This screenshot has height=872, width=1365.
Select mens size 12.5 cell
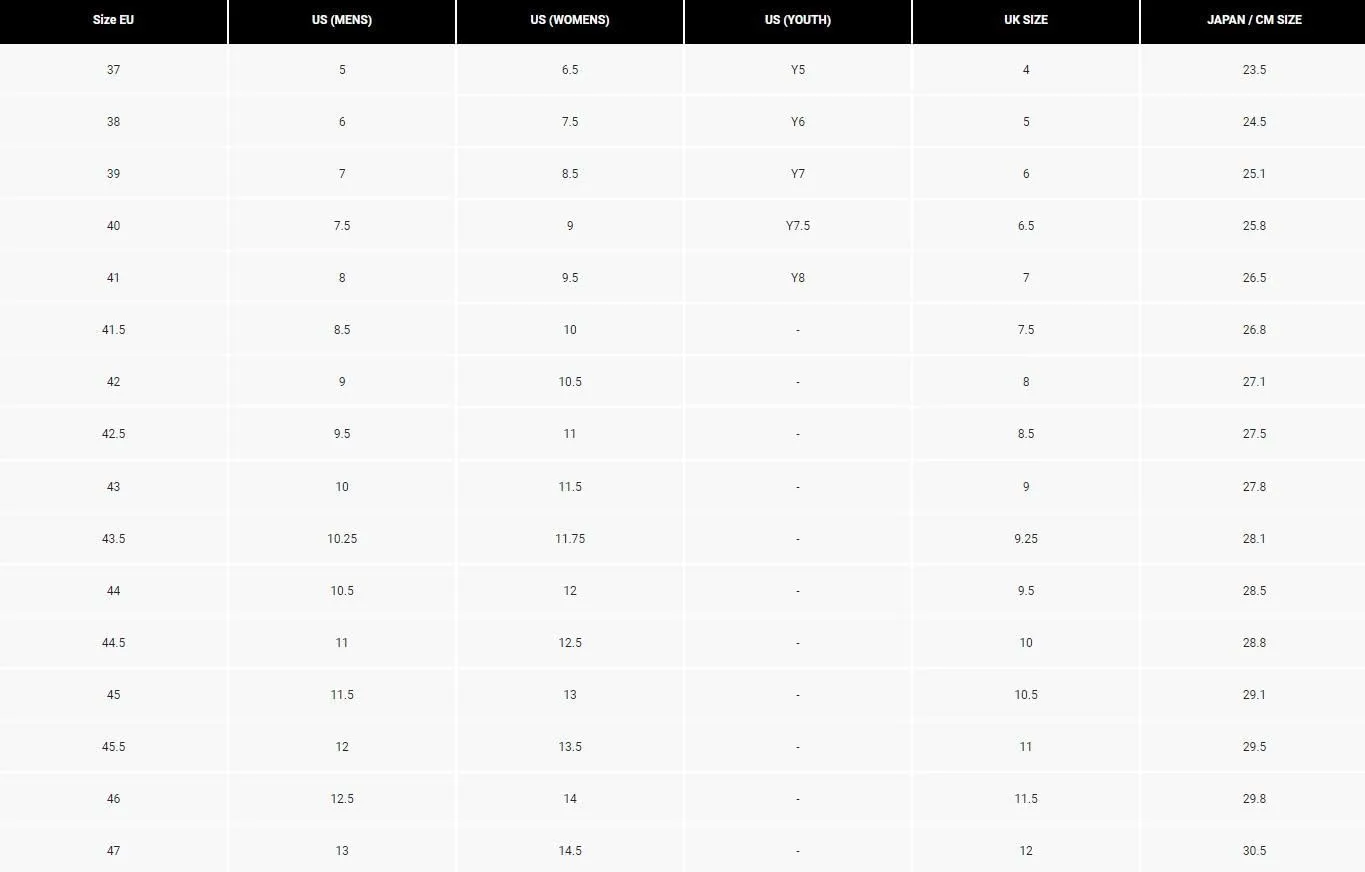click(x=342, y=799)
